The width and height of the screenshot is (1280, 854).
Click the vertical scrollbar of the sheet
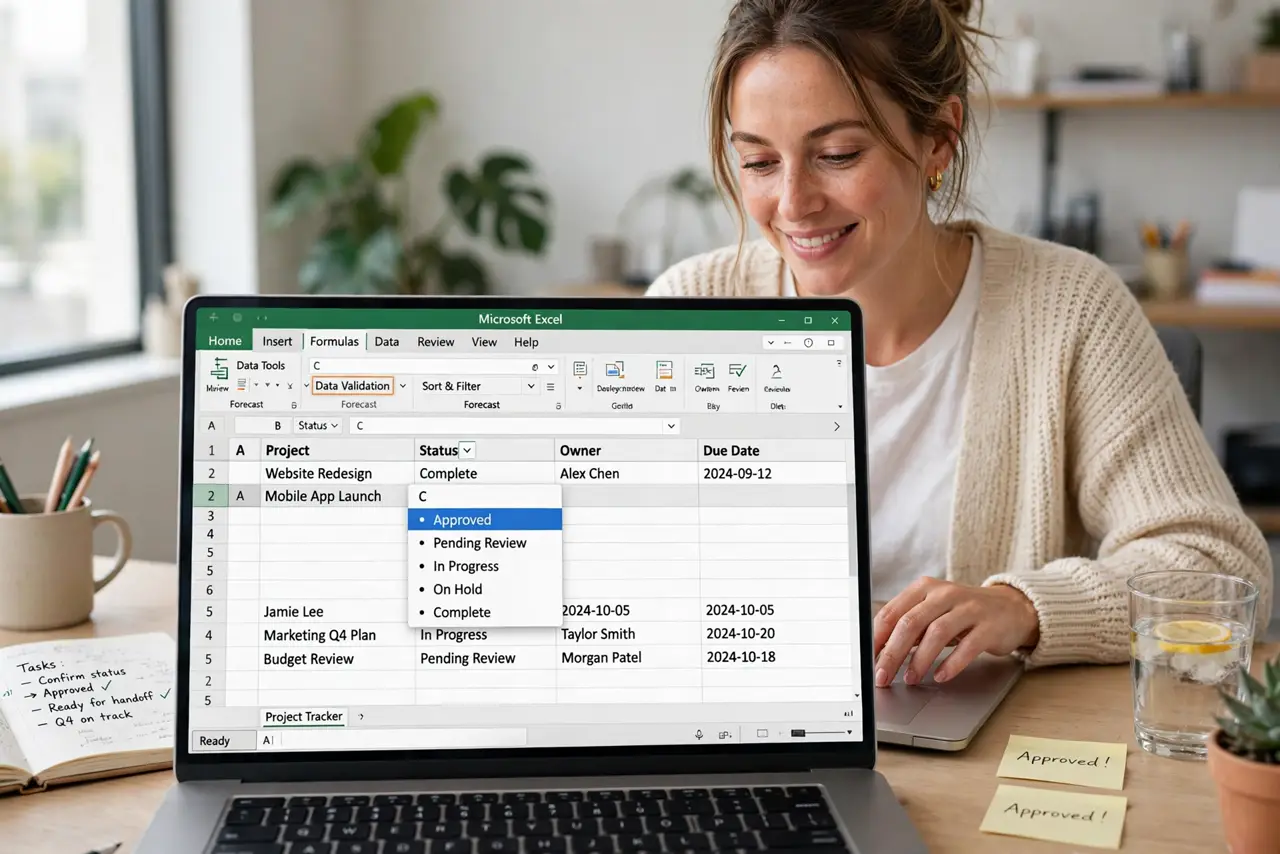coord(852,530)
